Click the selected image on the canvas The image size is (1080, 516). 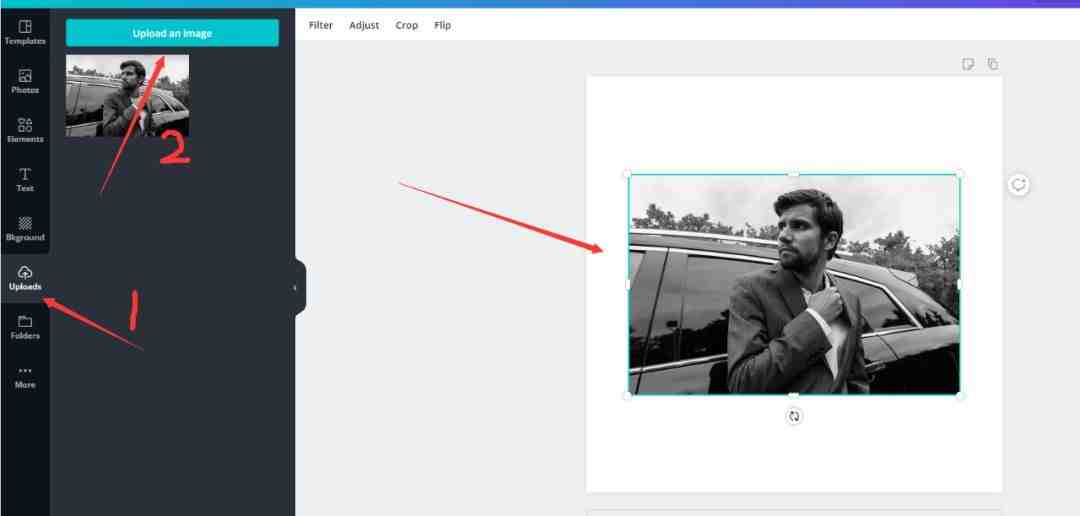point(793,284)
